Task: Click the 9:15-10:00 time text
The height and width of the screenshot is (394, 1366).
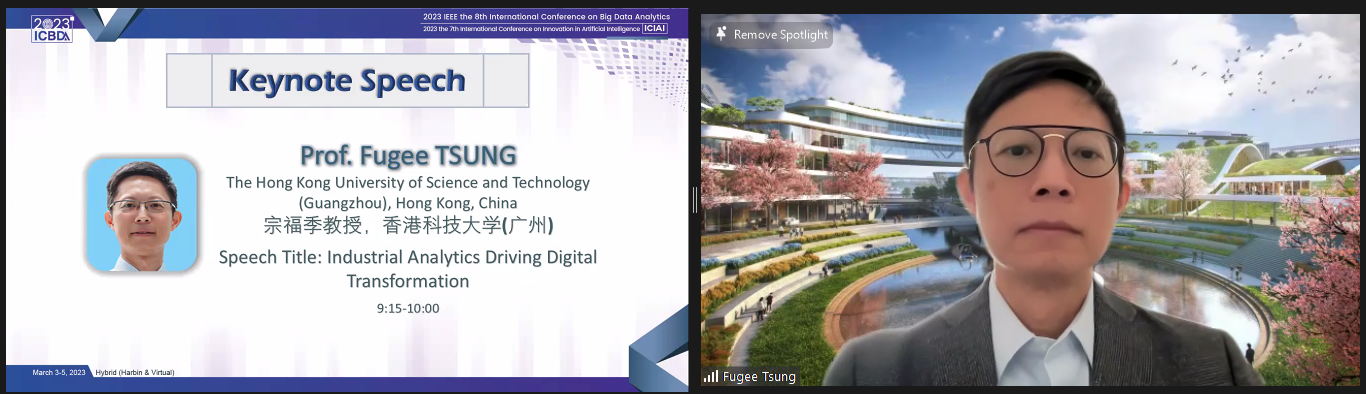Action: point(408,308)
